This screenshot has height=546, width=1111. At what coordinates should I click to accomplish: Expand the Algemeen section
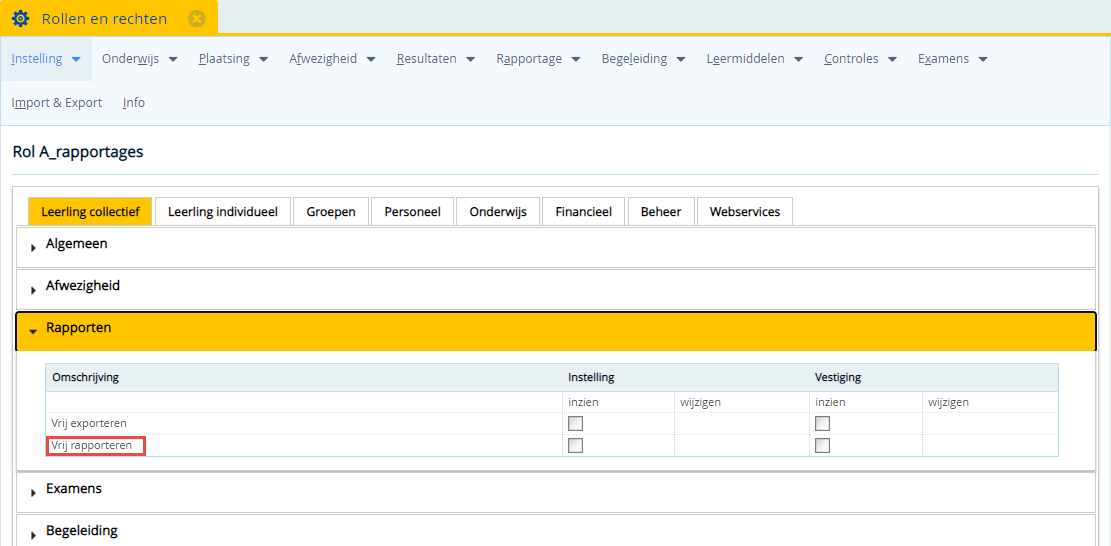click(x=556, y=247)
